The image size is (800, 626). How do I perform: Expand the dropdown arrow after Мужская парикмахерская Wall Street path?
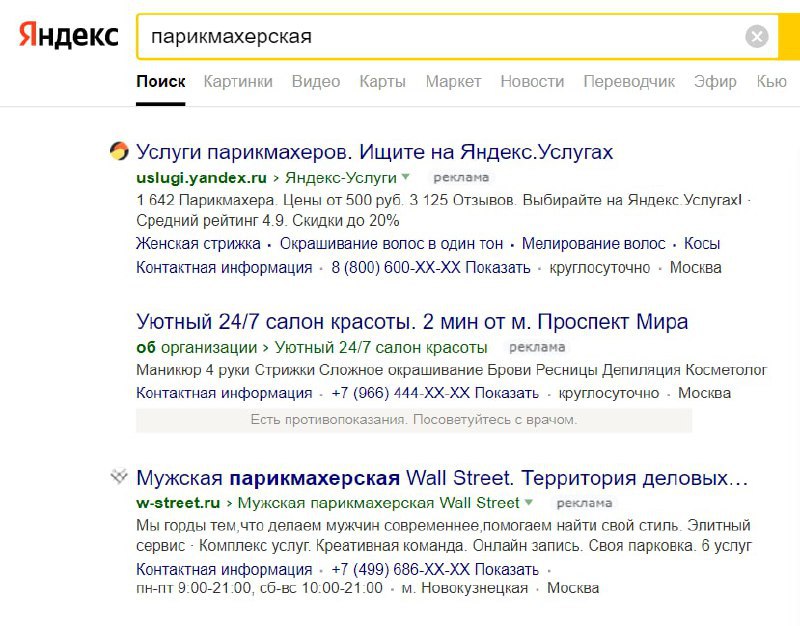tap(529, 502)
